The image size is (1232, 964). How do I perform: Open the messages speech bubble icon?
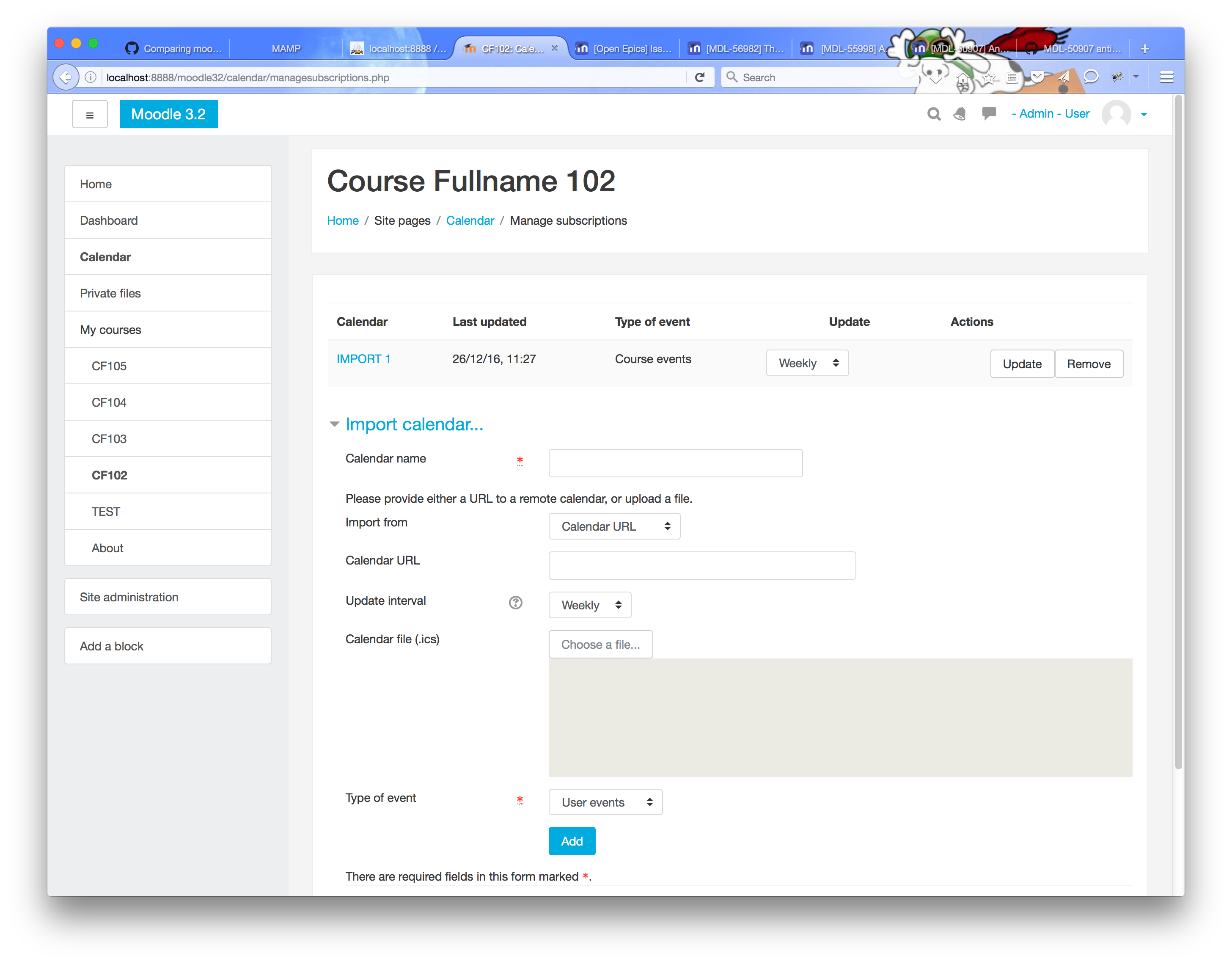(x=988, y=113)
